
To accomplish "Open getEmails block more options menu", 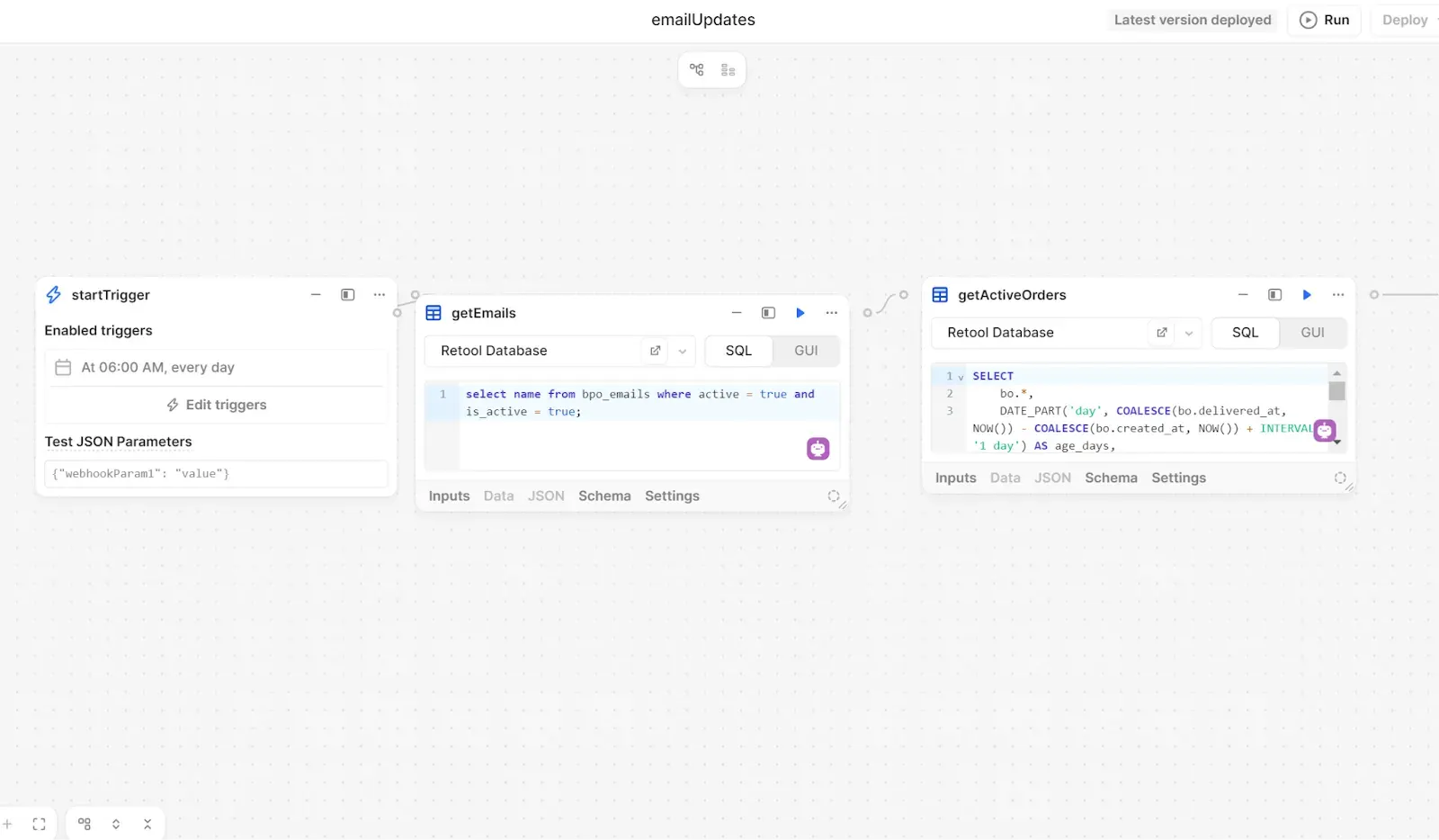I will (x=832, y=313).
